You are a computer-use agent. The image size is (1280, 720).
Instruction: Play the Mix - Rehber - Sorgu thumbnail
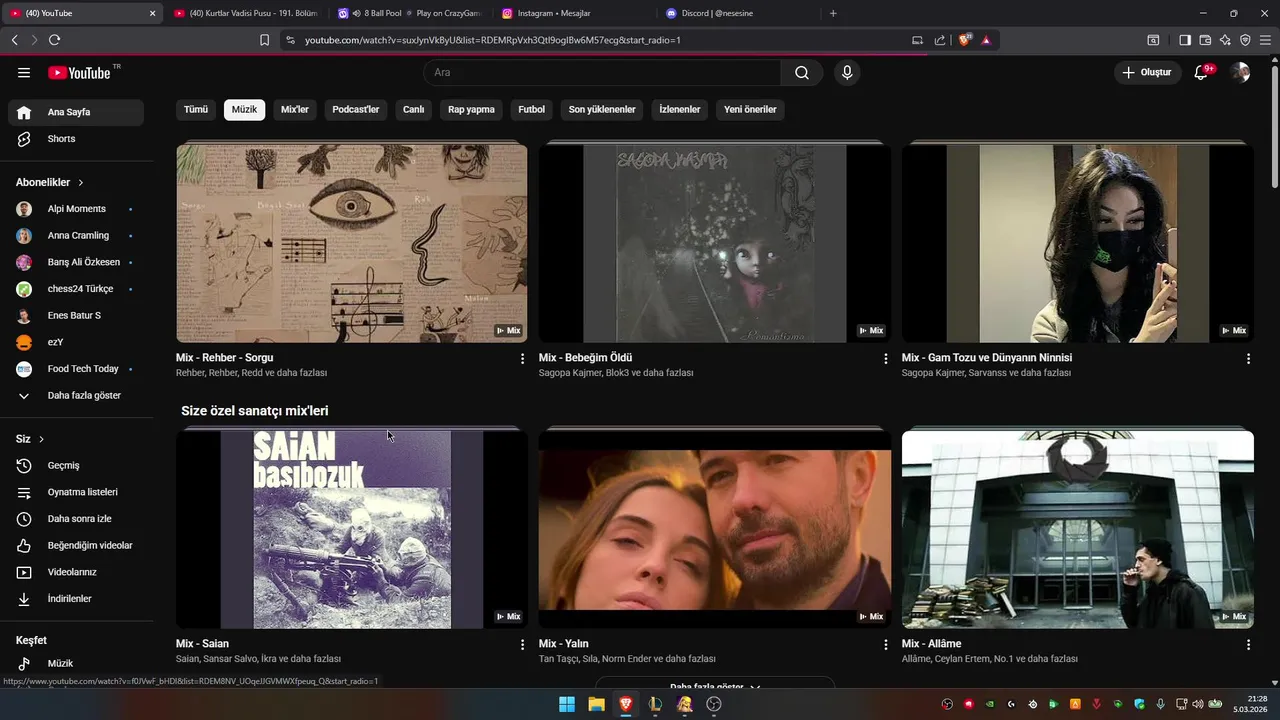pyautogui.click(x=352, y=243)
